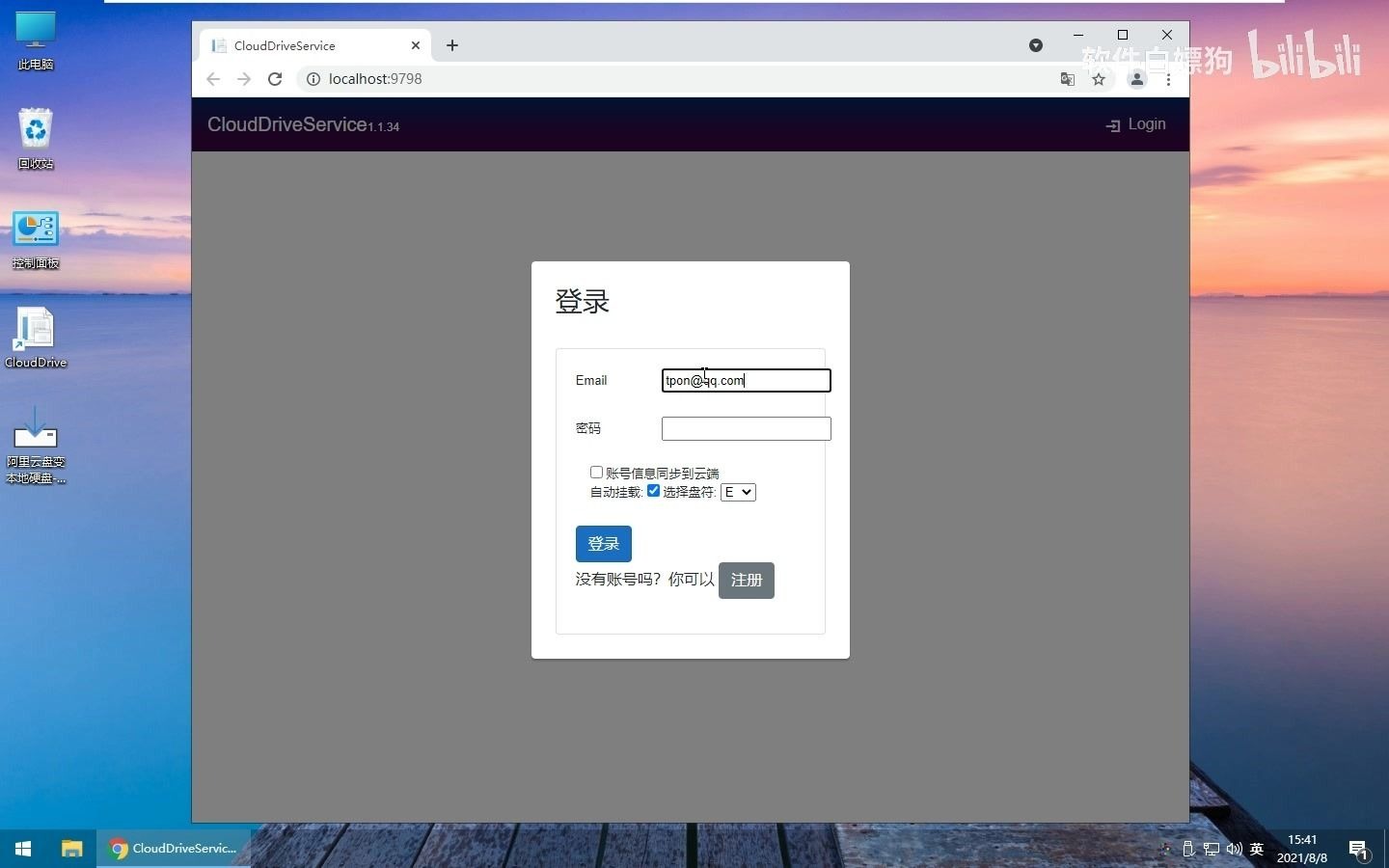Click the blue 登录 button
Image resolution: width=1389 pixels, height=868 pixels.
coord(604,544)
